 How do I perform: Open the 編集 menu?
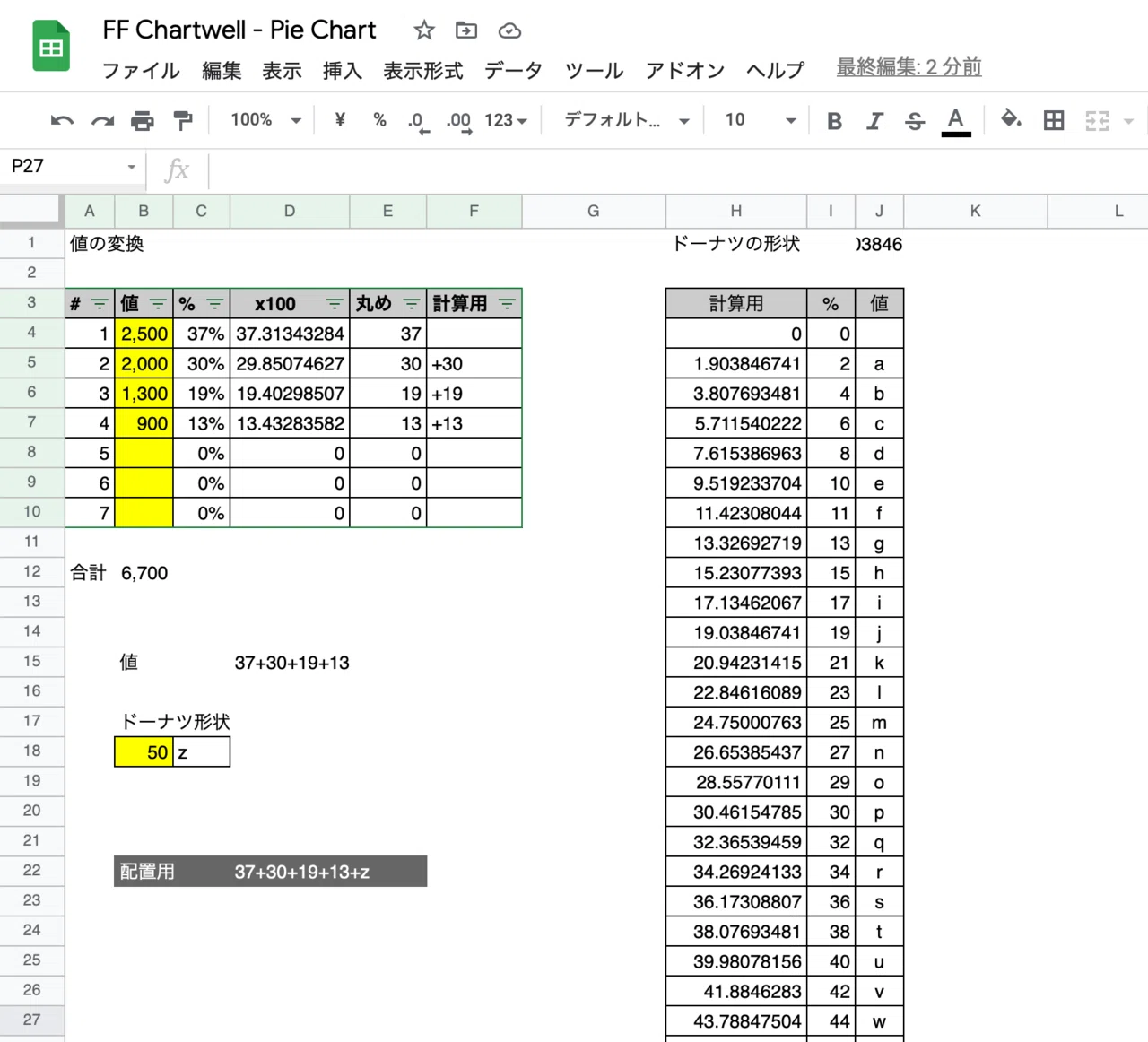[x=222, y=70]
